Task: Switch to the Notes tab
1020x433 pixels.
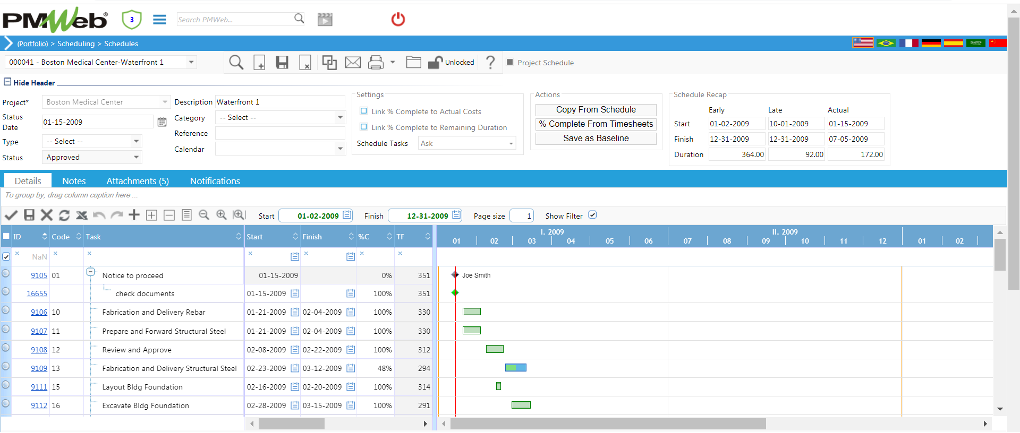Action: click(74, 181)
